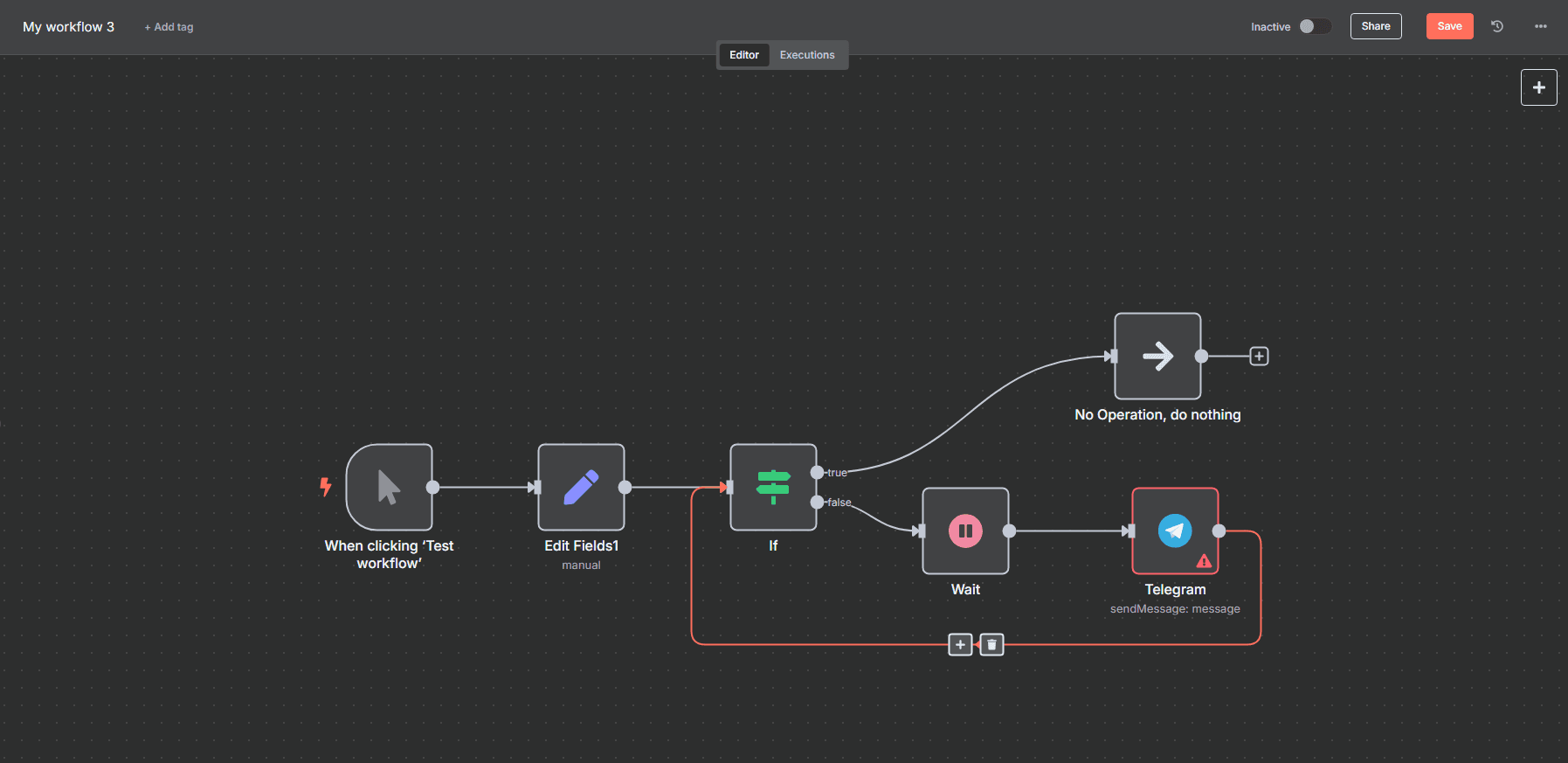Open the workflow history

pyautogui.click(x=1497, y=26)
